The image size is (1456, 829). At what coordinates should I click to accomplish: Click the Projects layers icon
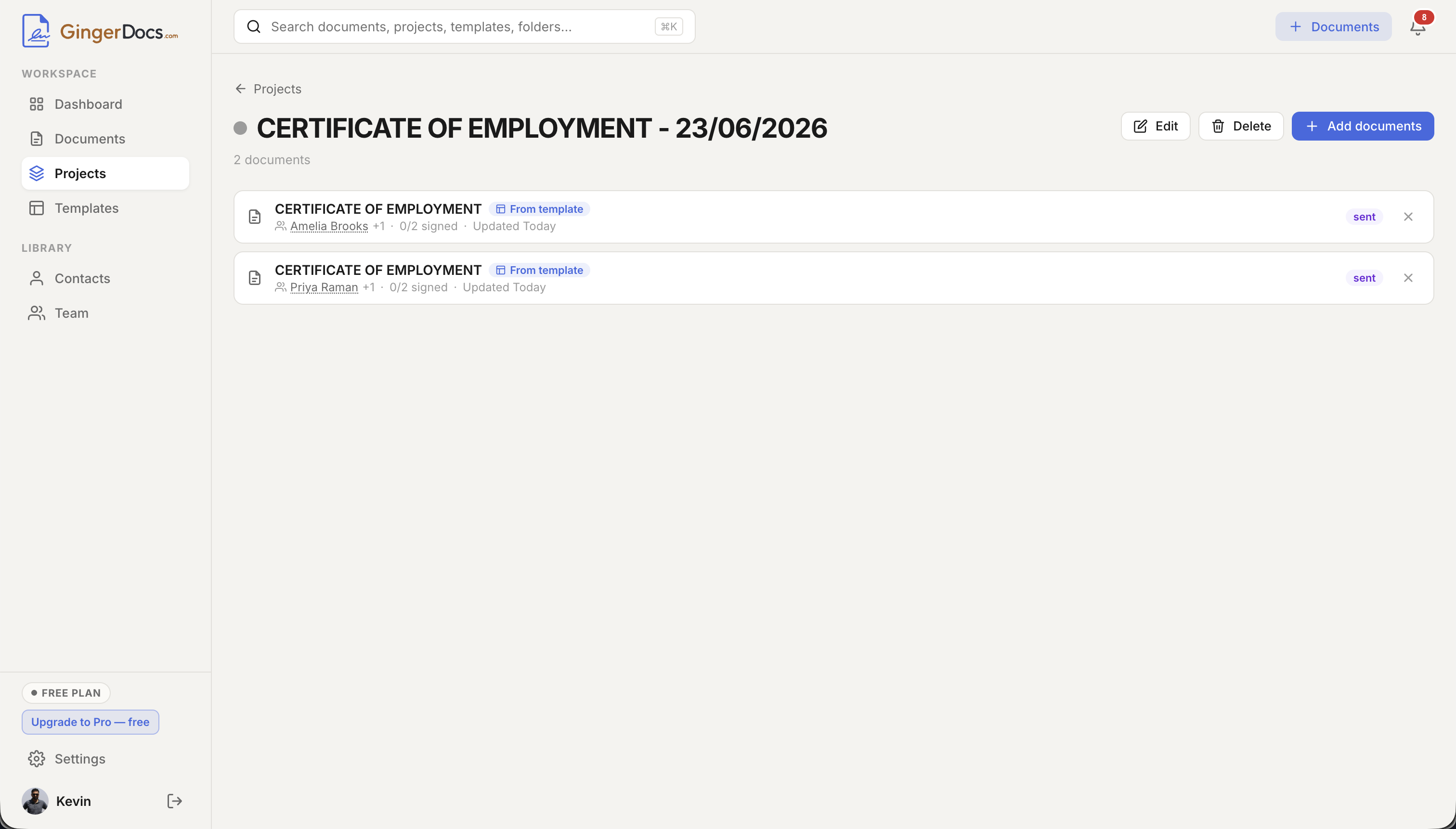(x=37, y=174)
